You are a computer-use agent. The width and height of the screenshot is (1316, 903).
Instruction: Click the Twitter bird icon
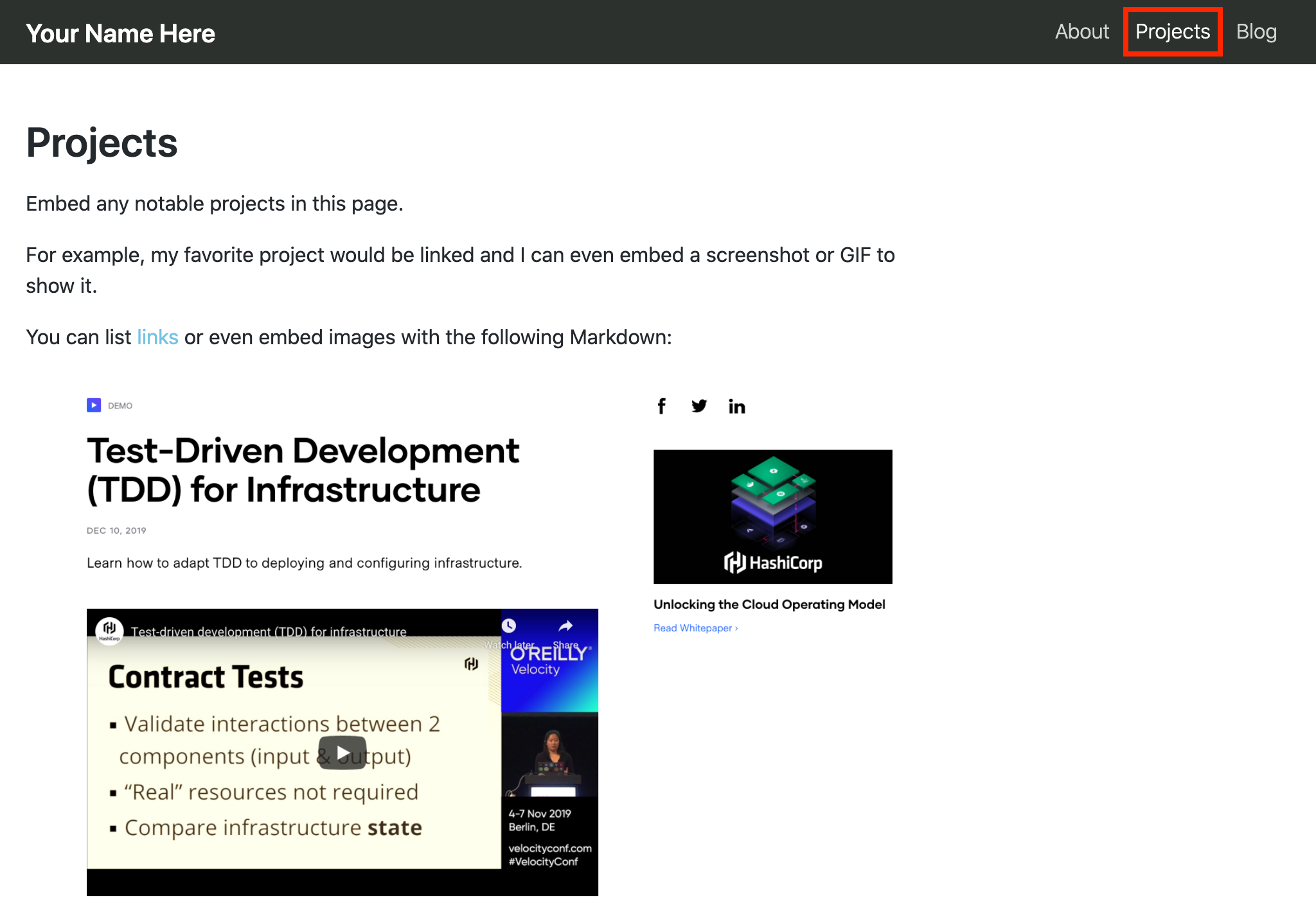click(x=699, y=406)
